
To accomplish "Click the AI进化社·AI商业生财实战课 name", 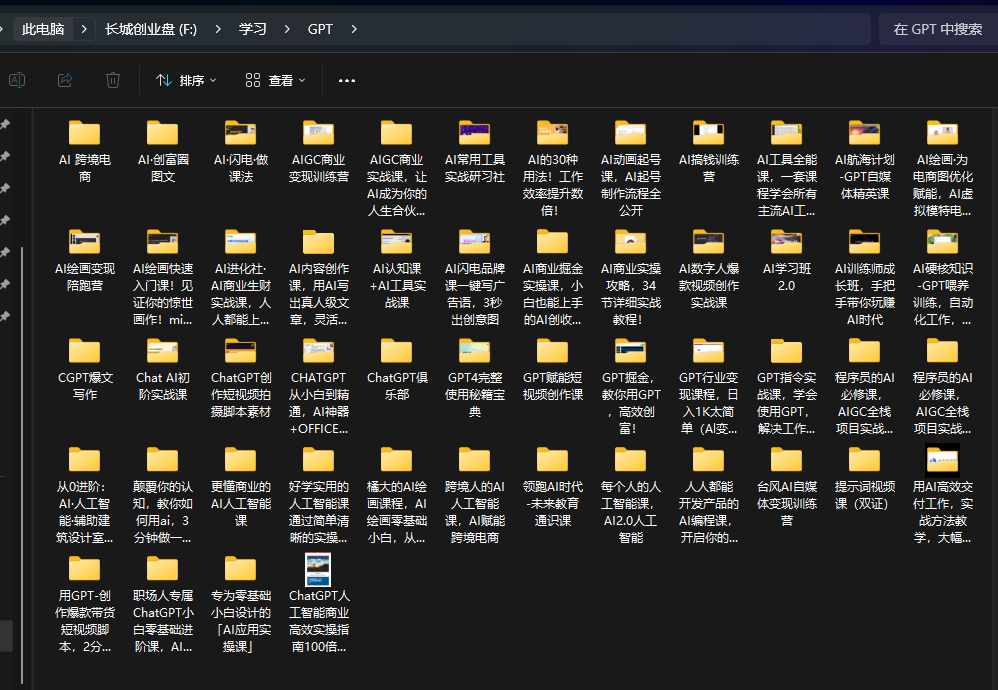I will click(241, 294).
